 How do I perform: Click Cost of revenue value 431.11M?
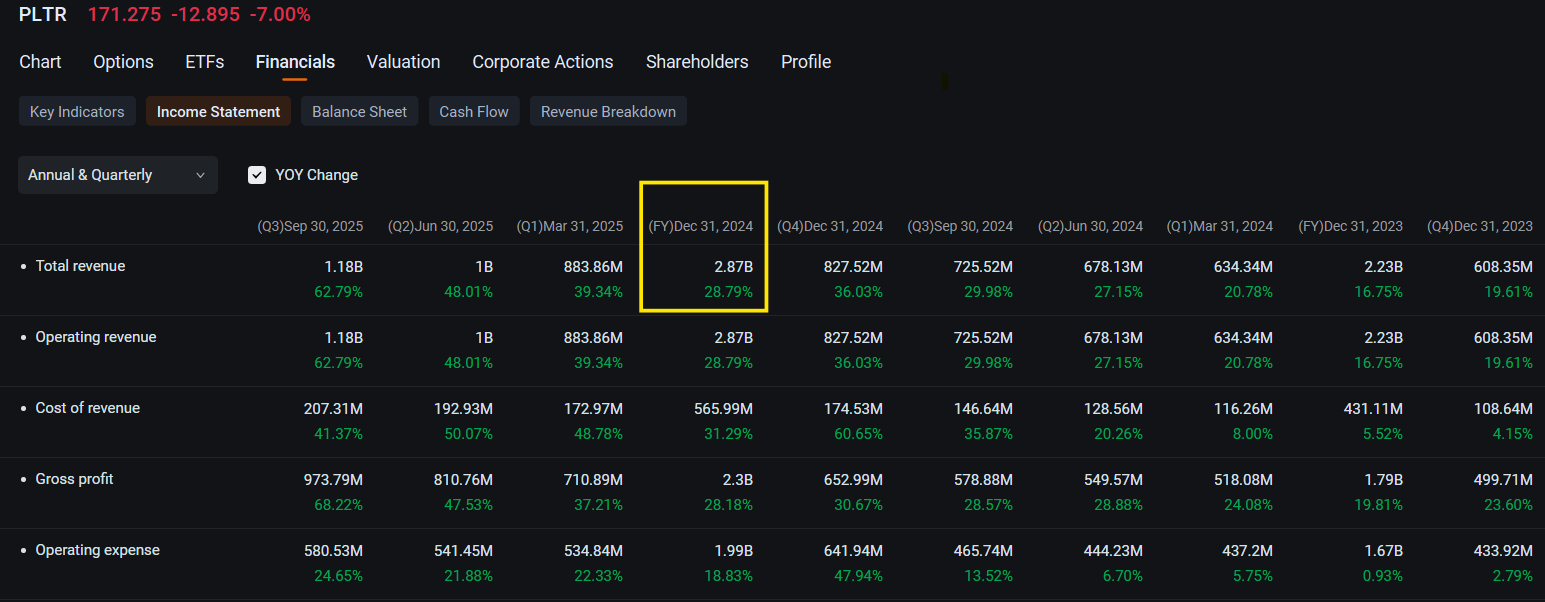point(1374,408)
